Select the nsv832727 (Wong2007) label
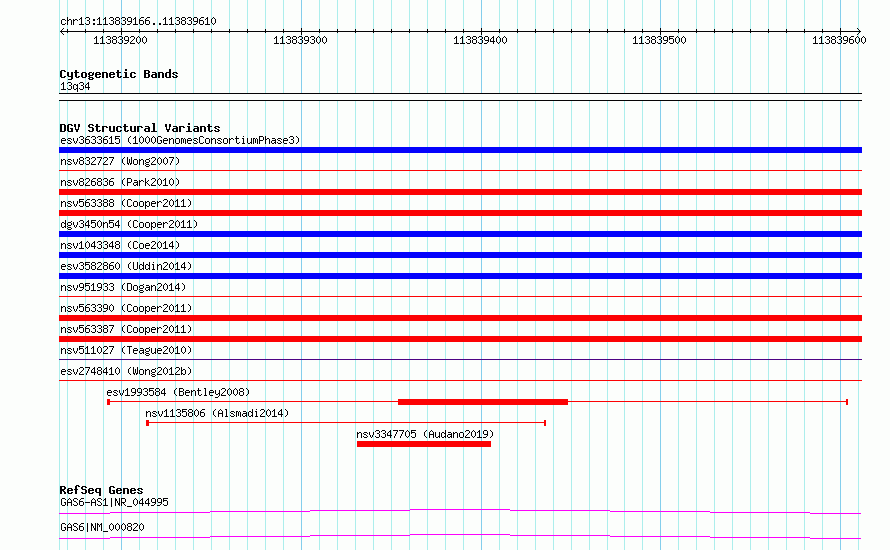The image size is (890, 550). point(120,161)
